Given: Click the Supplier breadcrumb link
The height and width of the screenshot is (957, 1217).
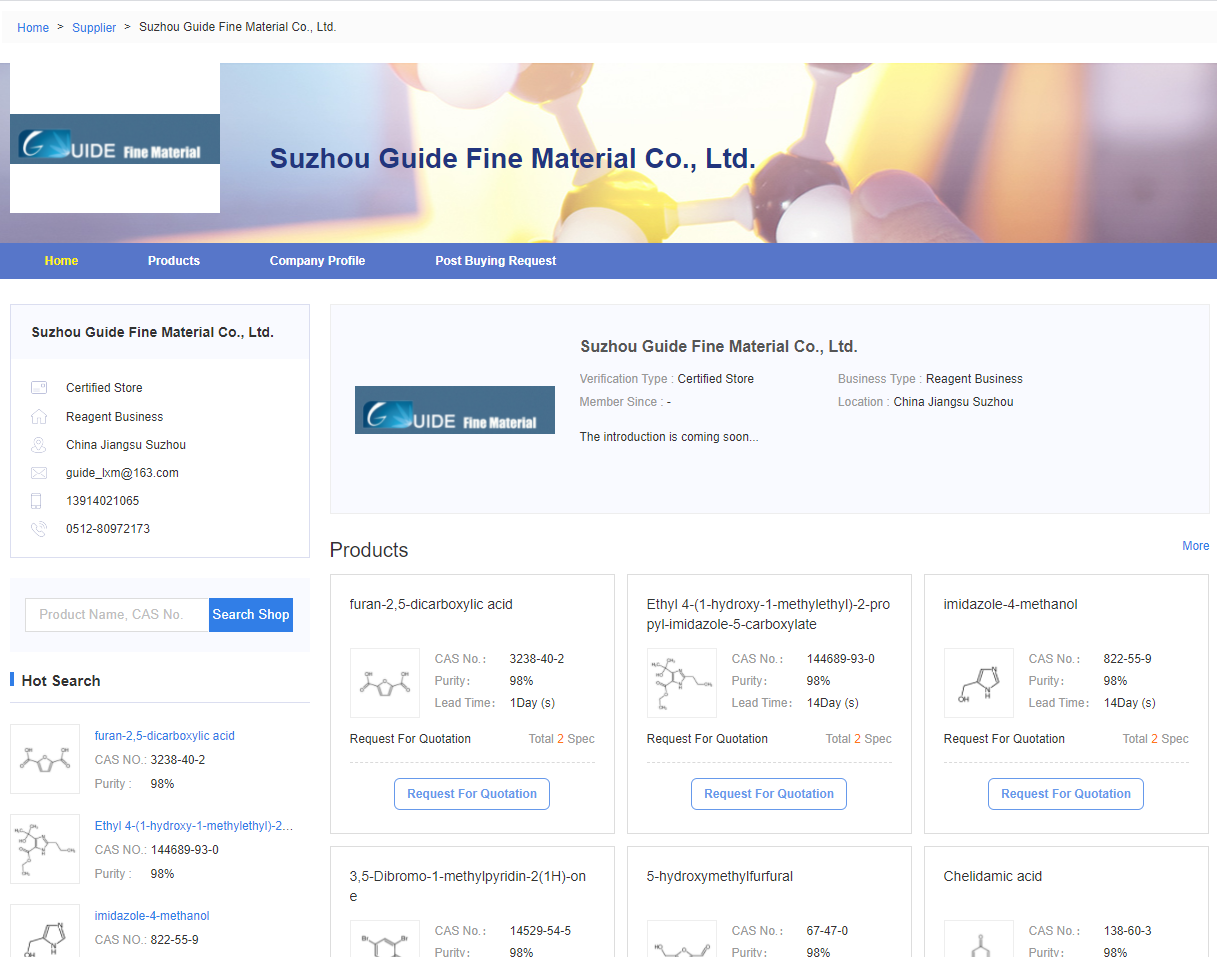Looking at the screenshot, I should [94, 27].
